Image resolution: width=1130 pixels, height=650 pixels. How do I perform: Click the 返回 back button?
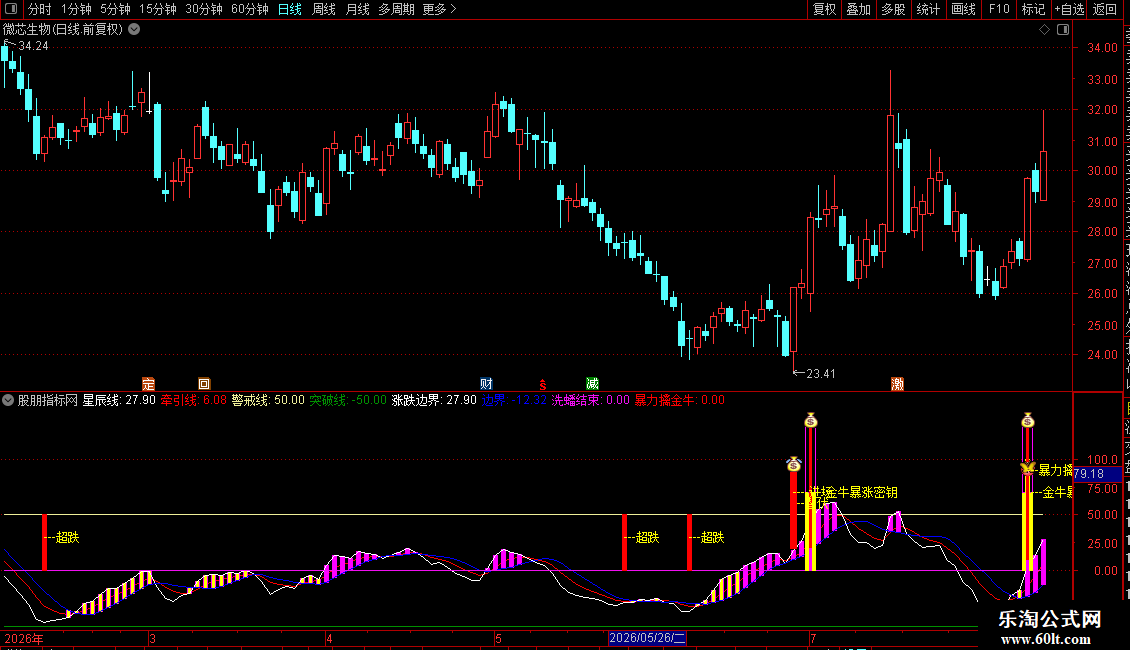(x=1105, y=9)
